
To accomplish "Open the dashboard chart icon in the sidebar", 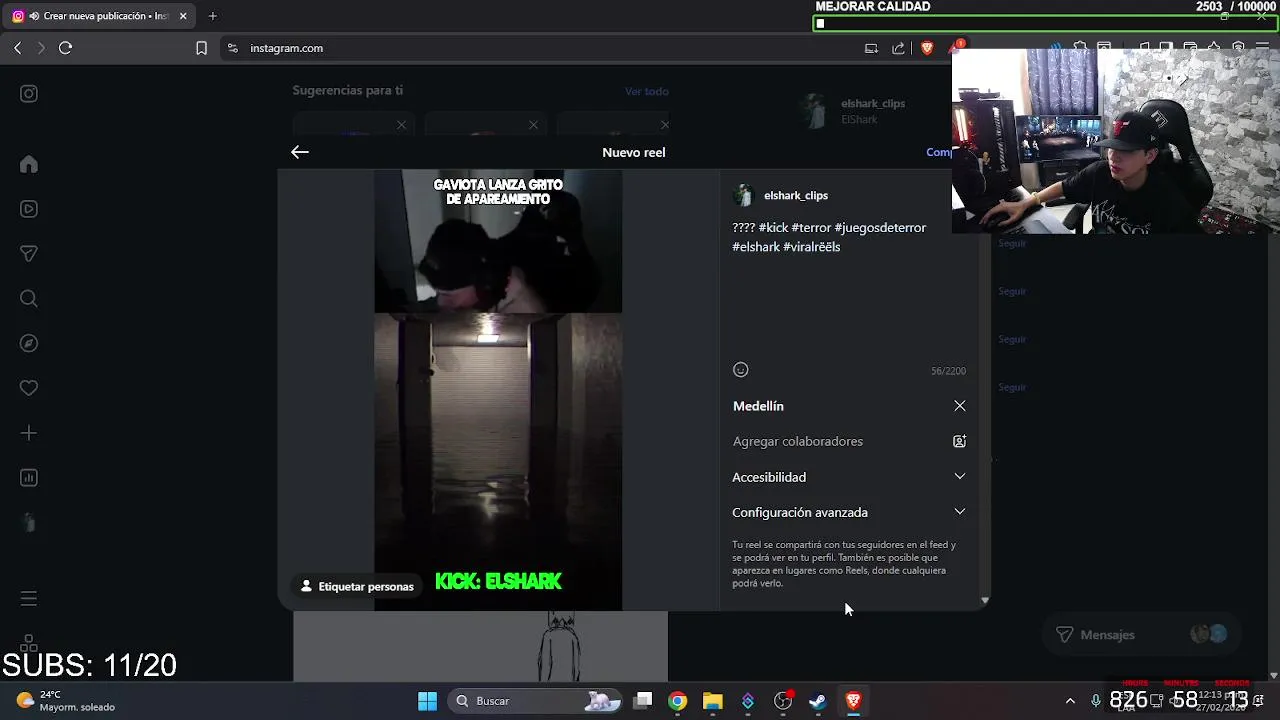I will coord(29,478).
